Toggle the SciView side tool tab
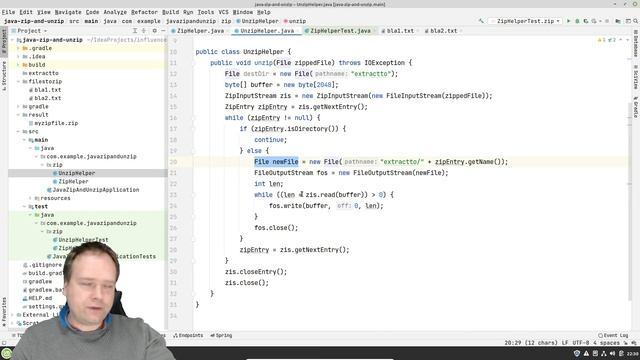The image size is (640, 360). tap(636, 77)
